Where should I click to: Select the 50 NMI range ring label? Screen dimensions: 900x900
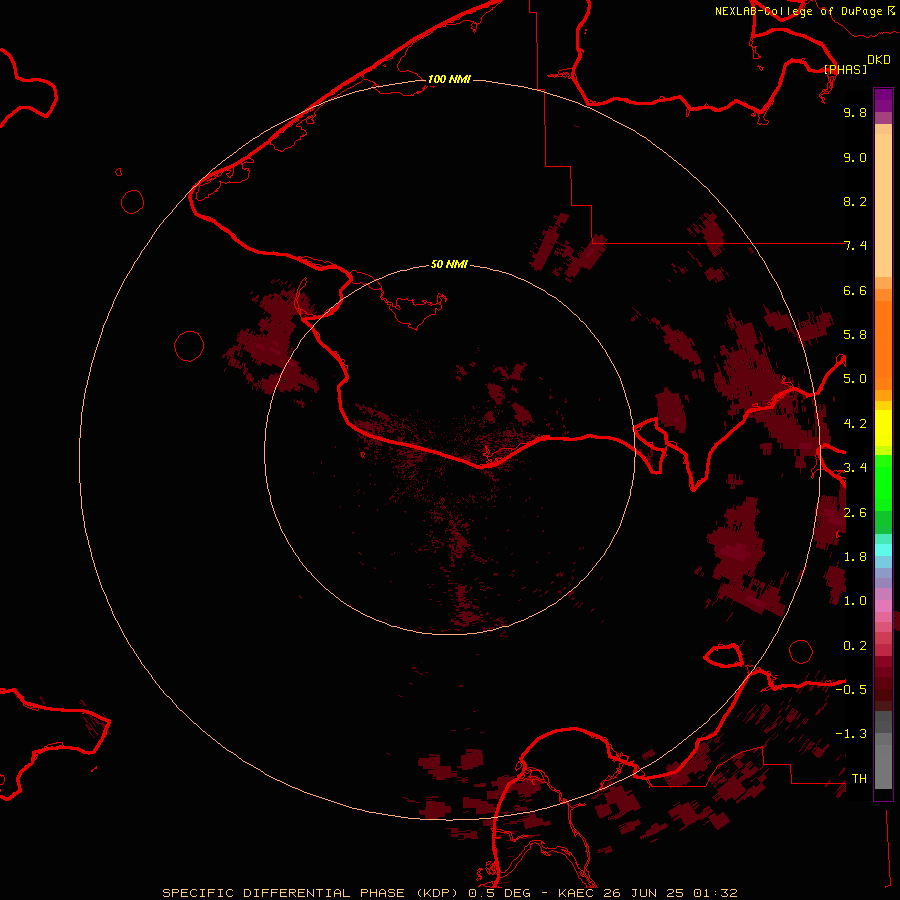click(x=449, y=264)
